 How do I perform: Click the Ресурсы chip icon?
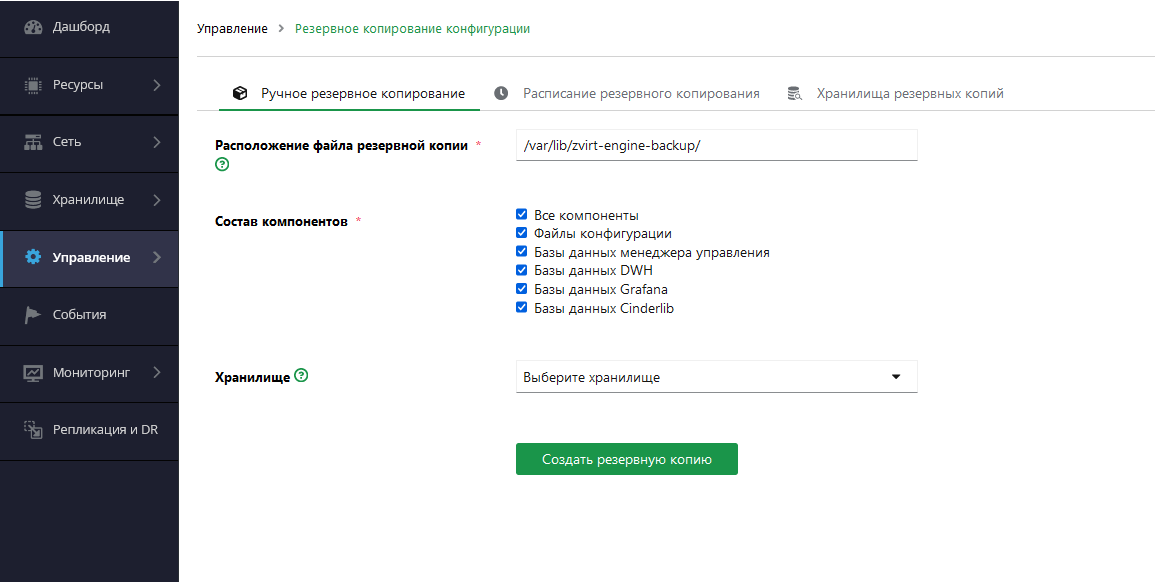click(x=33, y=85)
